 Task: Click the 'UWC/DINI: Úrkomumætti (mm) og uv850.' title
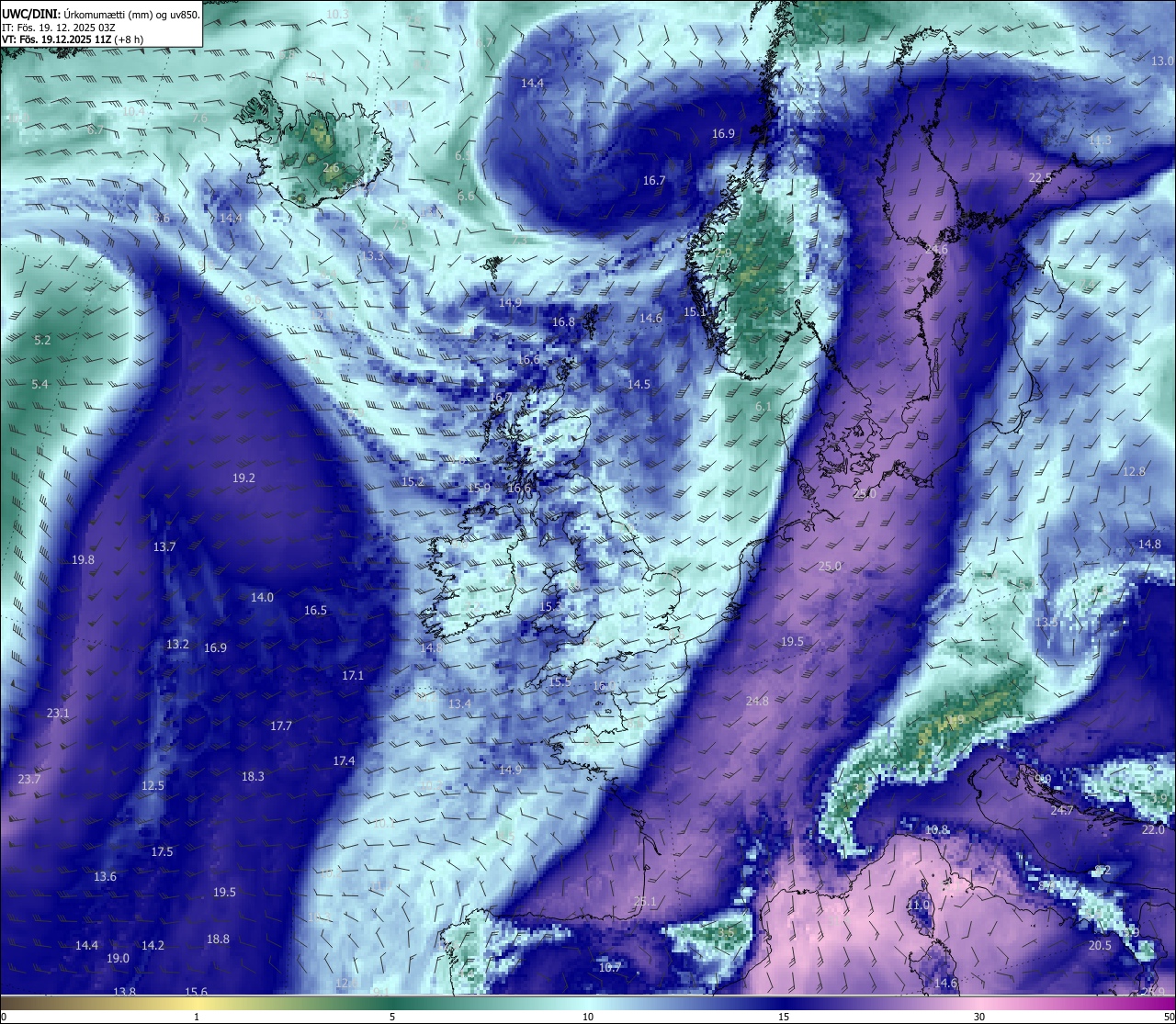pyautogui.click(x=101, y=14)
